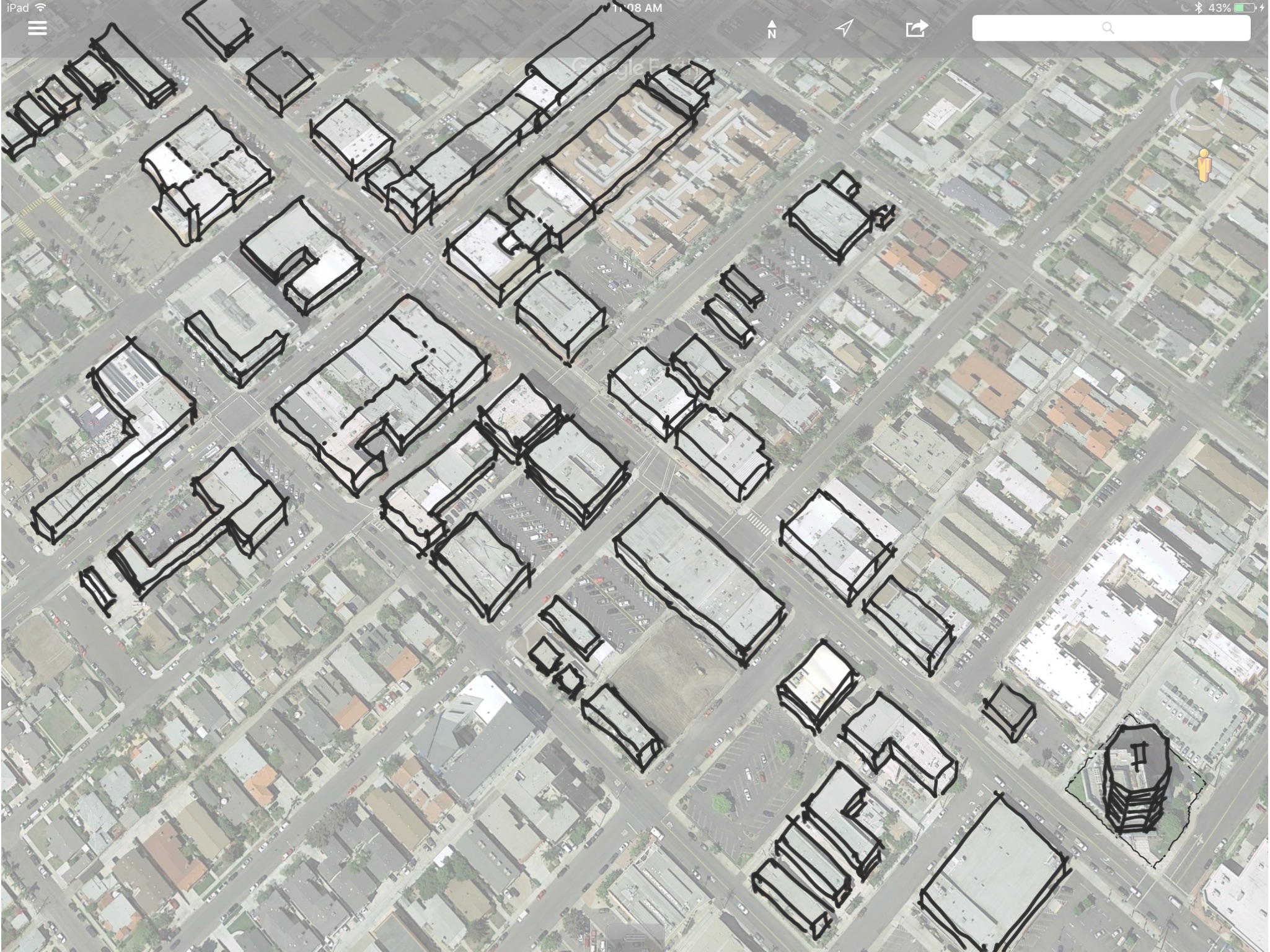Tap the my-location arrow icon

844,28
